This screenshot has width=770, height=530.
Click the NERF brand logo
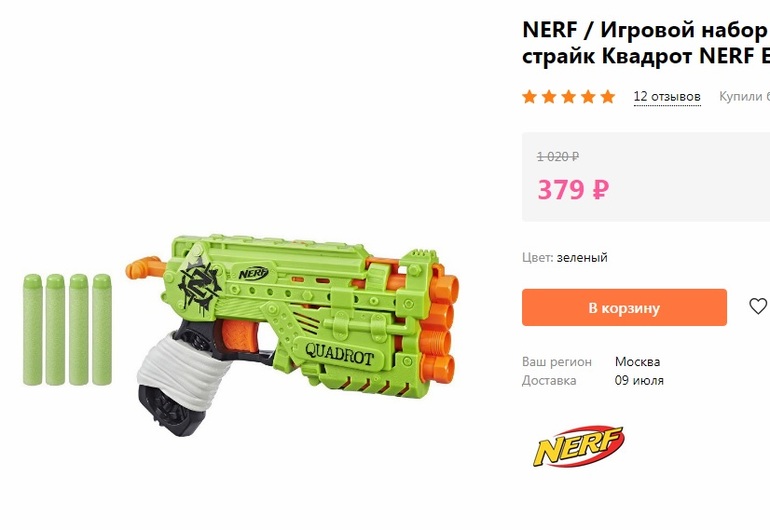point(579,446)
